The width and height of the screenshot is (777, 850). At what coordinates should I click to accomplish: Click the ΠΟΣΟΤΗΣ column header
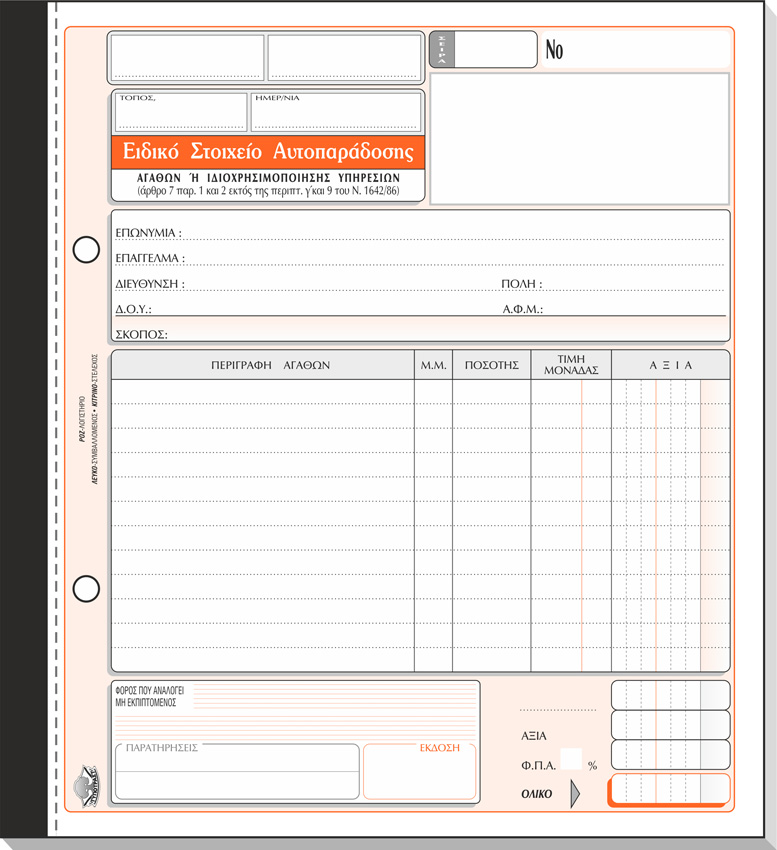[x=491, y=366]
